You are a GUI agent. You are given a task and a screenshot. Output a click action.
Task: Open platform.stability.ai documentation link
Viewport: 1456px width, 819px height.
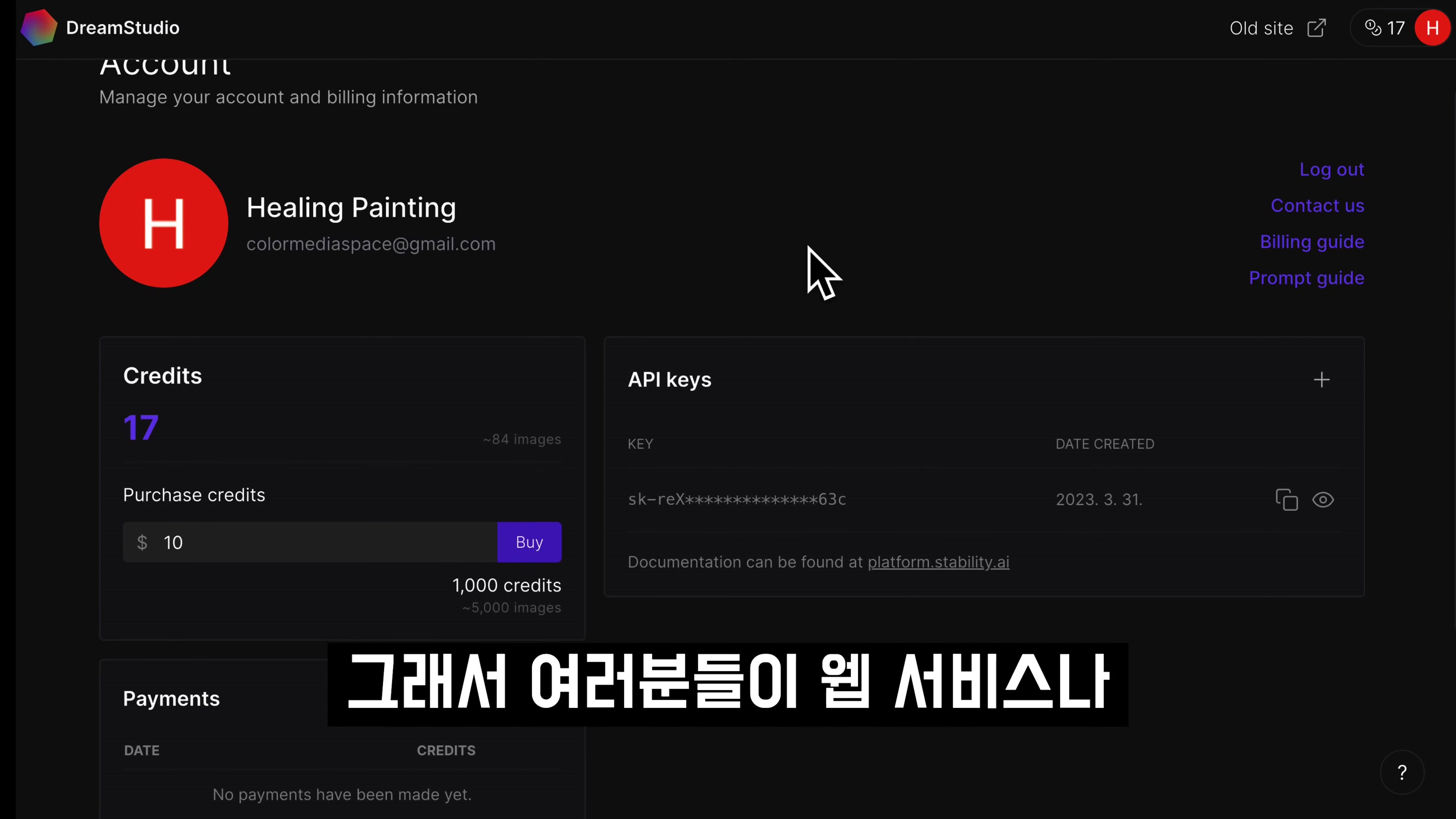click(938, 562)
